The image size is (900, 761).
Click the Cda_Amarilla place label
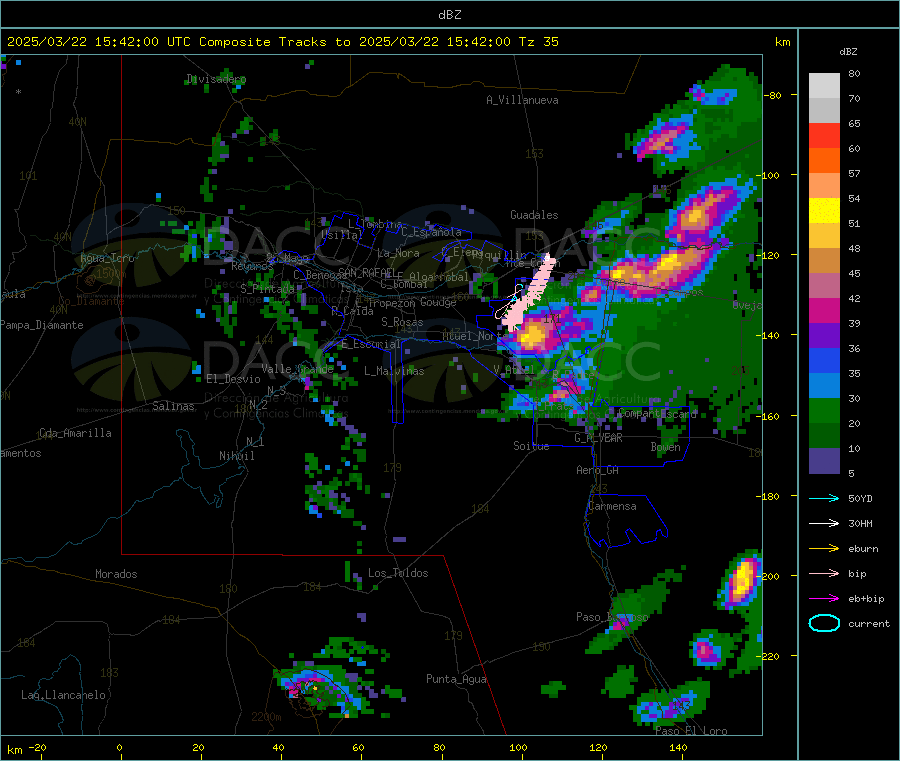(75, 433)
